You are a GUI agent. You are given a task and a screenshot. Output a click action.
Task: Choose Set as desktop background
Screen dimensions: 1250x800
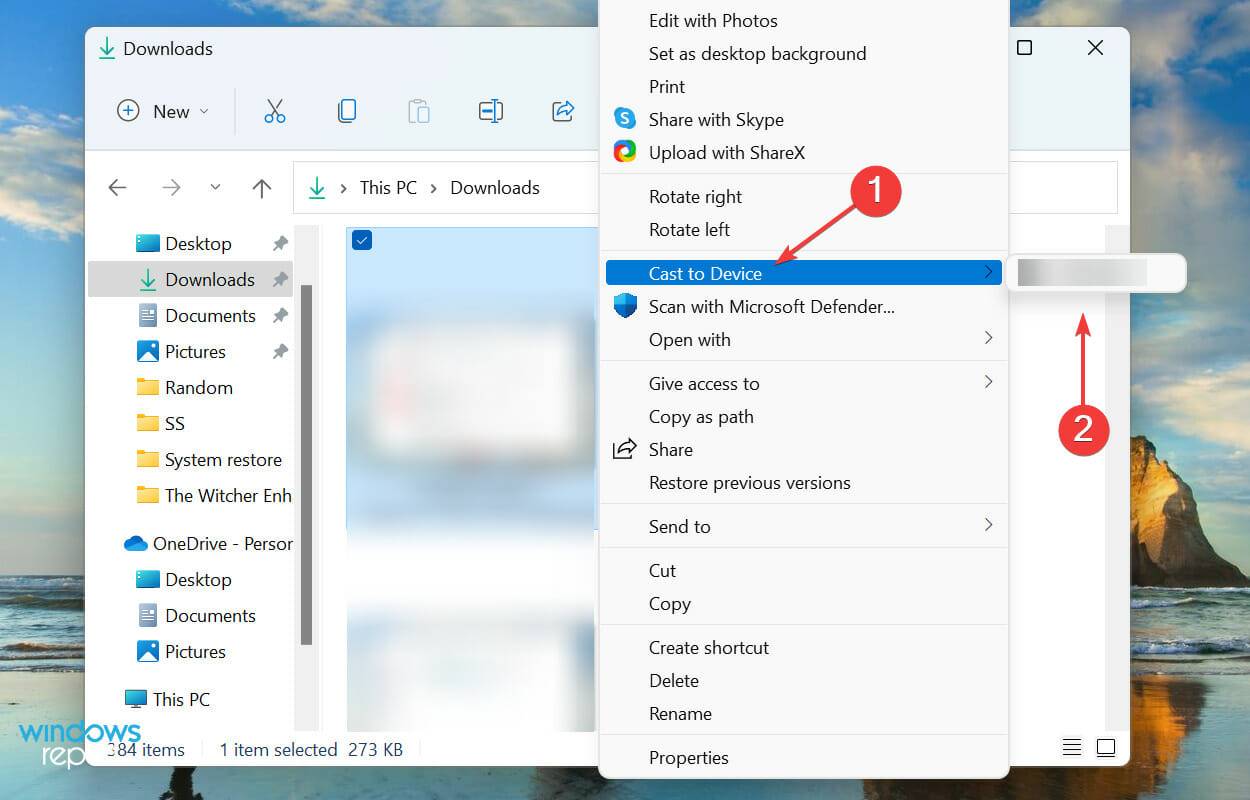tap(757, 53)
